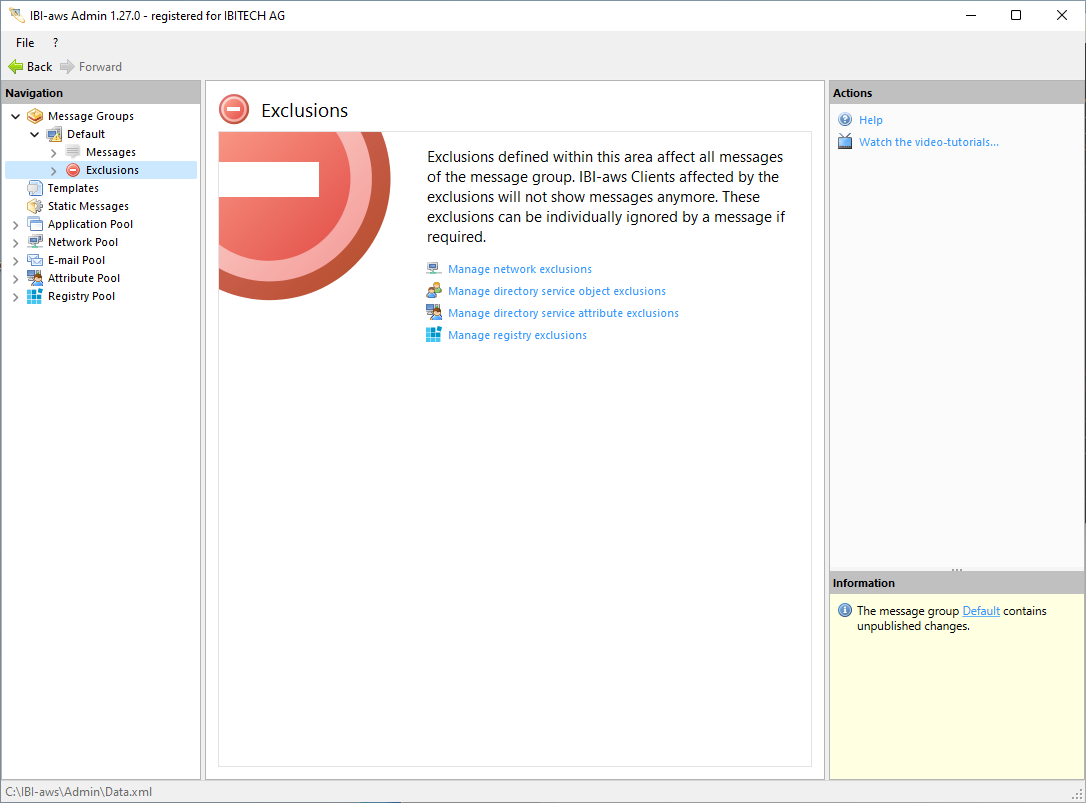Collapse the Default message group node
The image size is (1086, 803).
point(35,134)
